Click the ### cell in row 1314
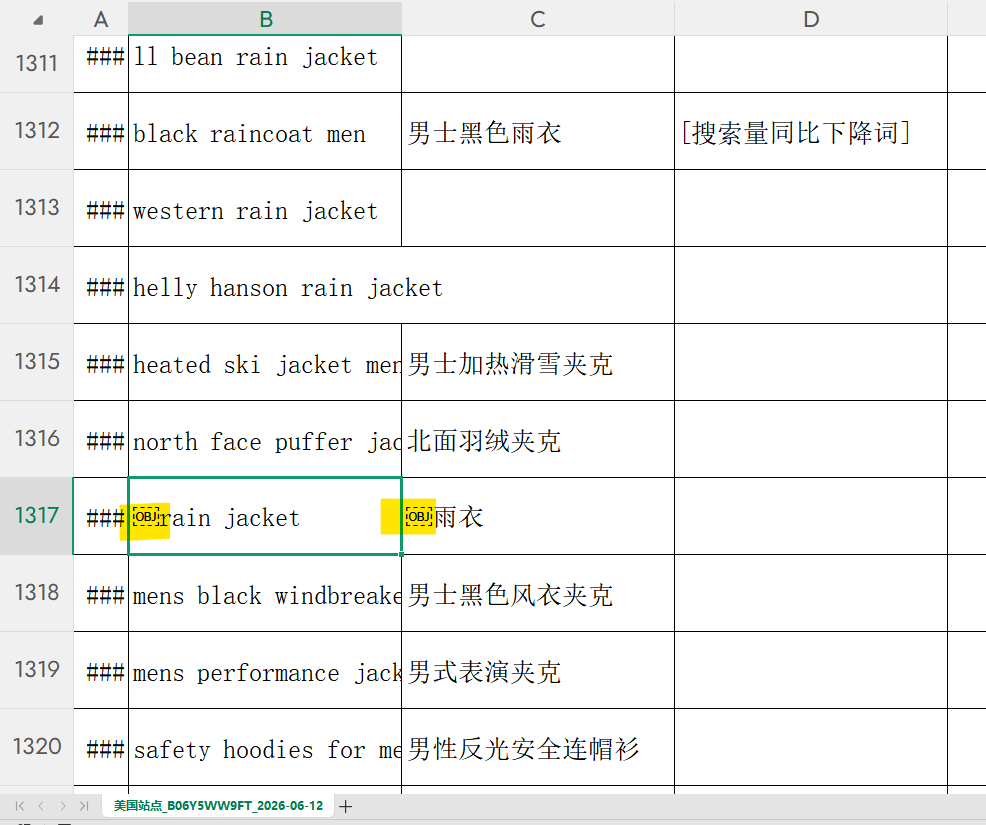 (101, 285)
